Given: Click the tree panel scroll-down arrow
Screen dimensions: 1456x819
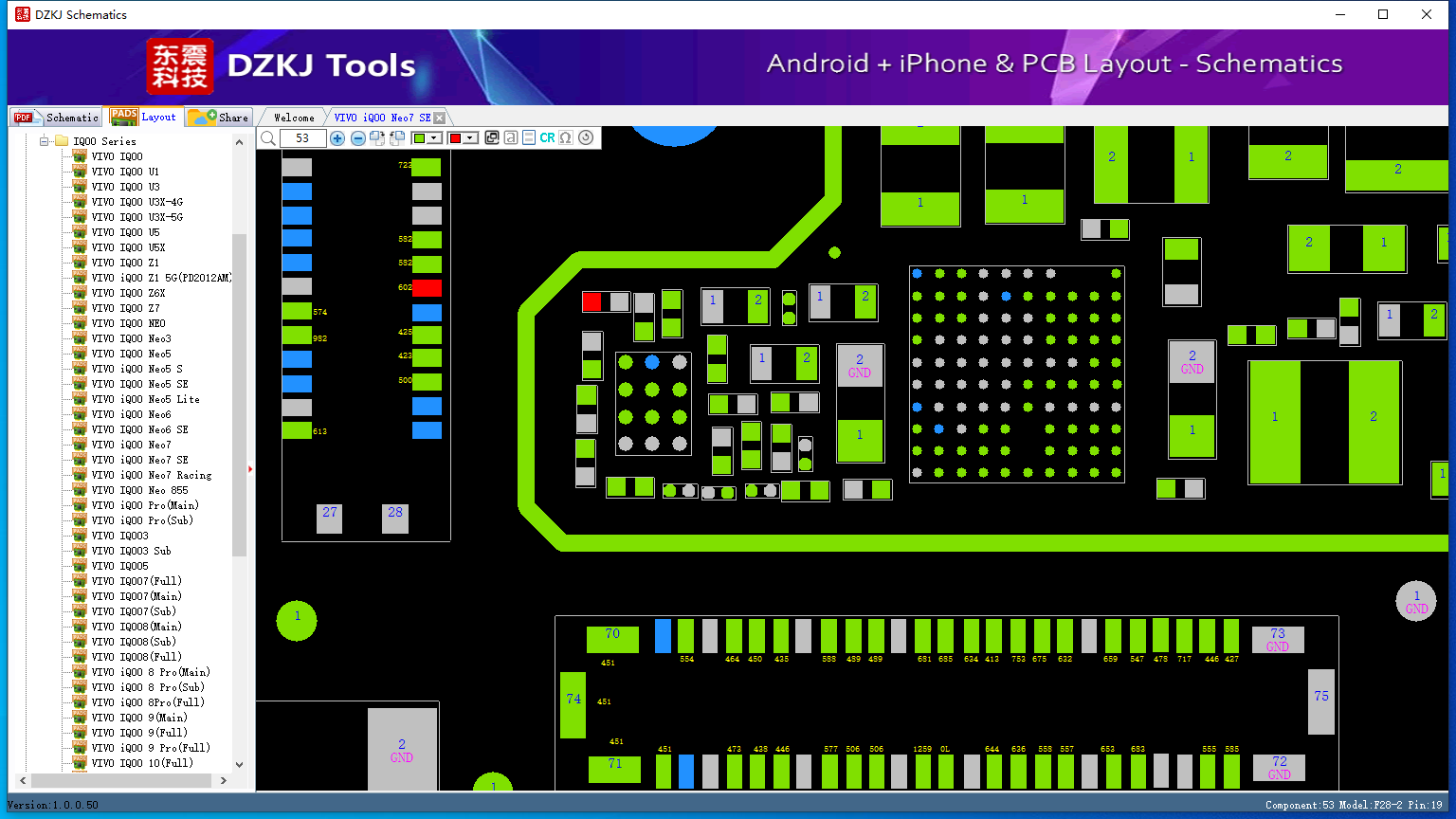Looking at the screenshot, I should pyautogui.click(x=239, y=765).
